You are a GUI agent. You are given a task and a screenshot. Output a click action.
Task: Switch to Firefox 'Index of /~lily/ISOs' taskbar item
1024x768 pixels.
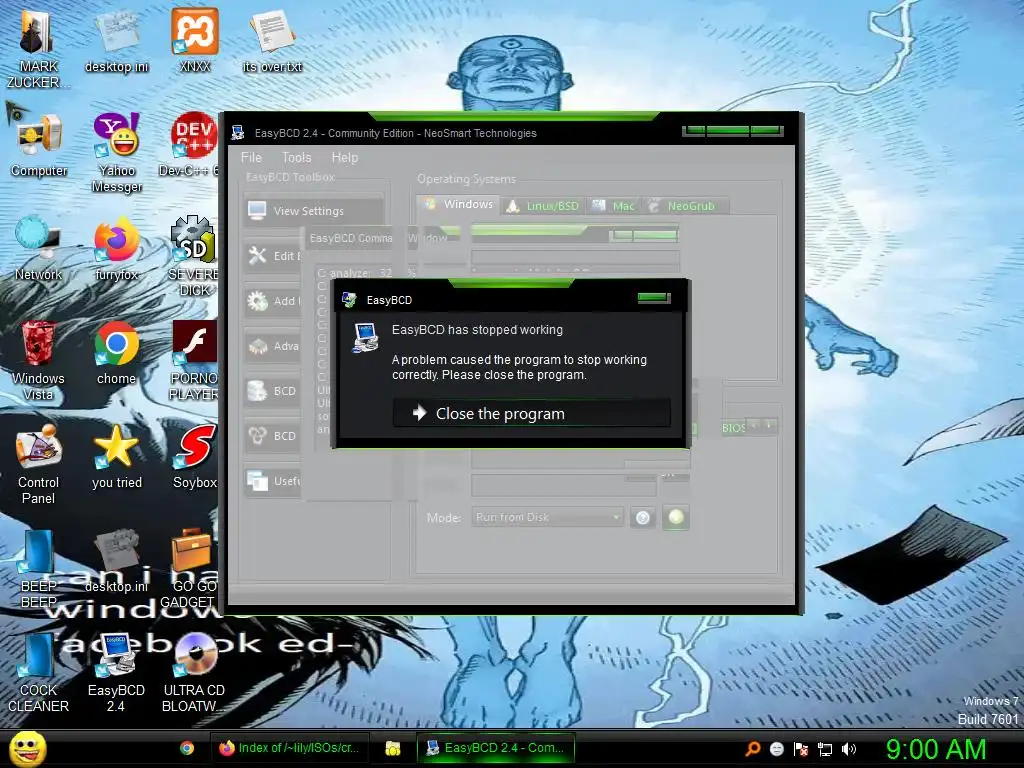click(289, 748)
